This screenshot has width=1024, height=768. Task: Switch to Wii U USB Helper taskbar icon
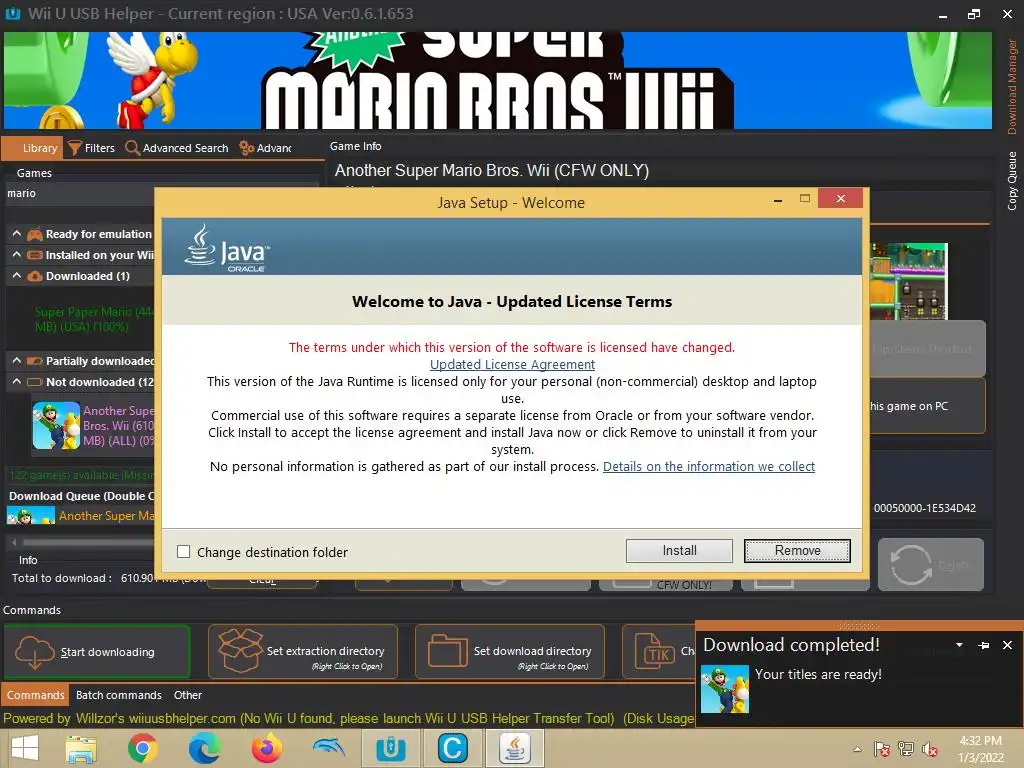391,748
